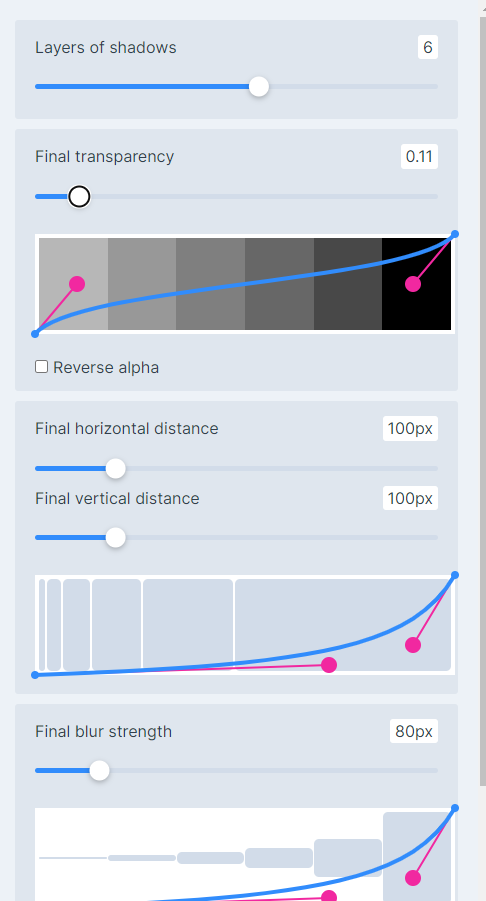This screenshot has height=901, width=486.
Task: Click the Final horizontal distance slider thumb
Action: click(x=115, y=468)
